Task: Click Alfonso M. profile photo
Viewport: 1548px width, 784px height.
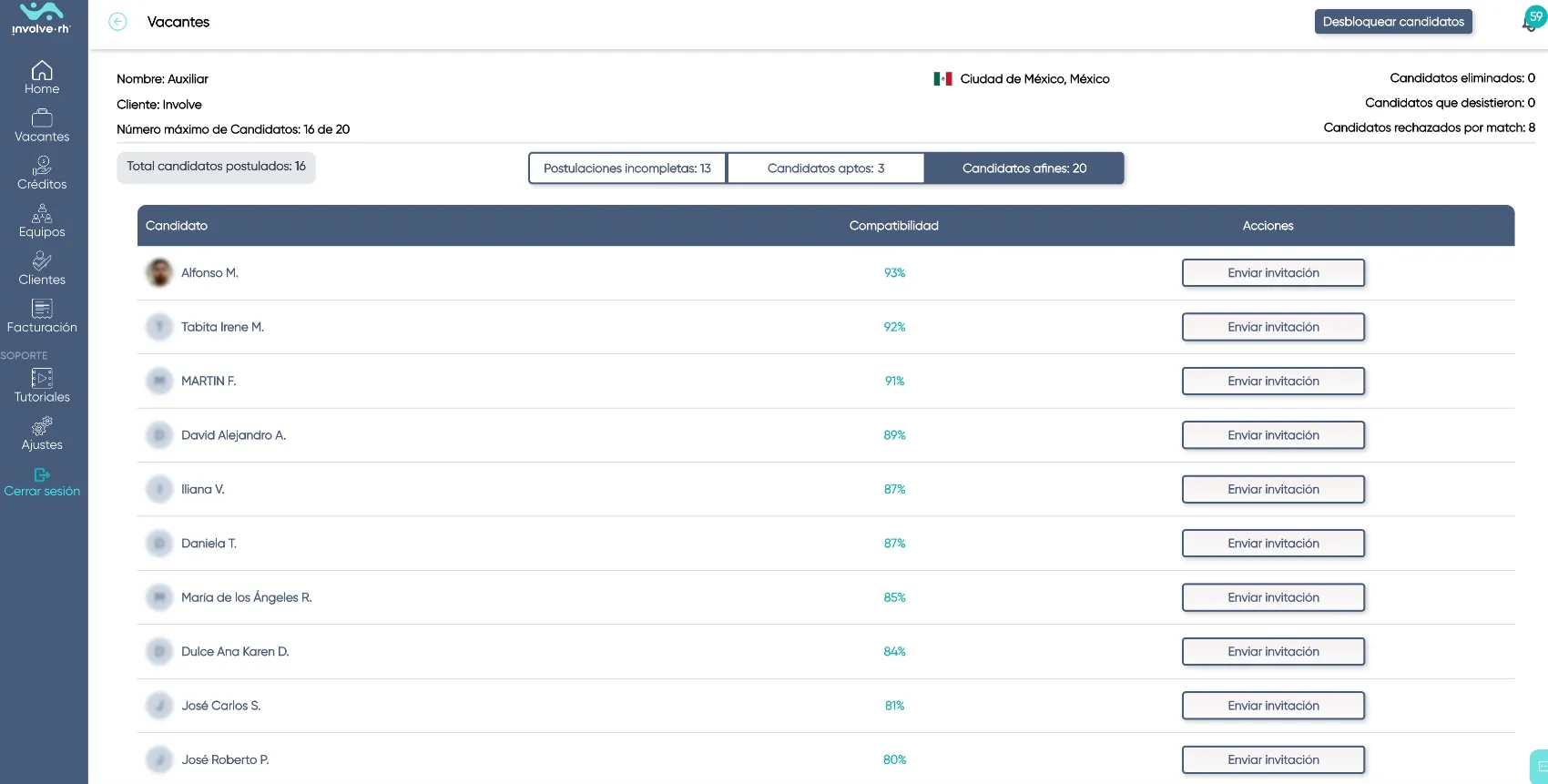Action: 159,272
